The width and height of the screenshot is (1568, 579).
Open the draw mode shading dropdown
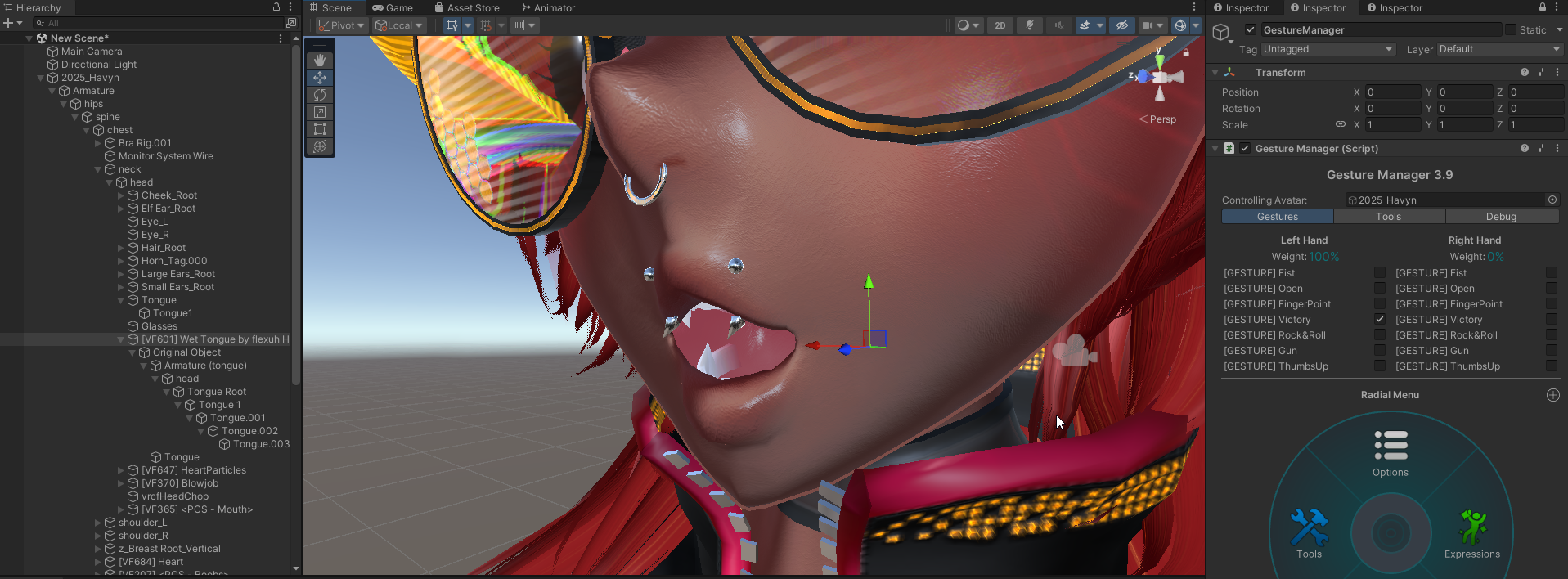968,25
